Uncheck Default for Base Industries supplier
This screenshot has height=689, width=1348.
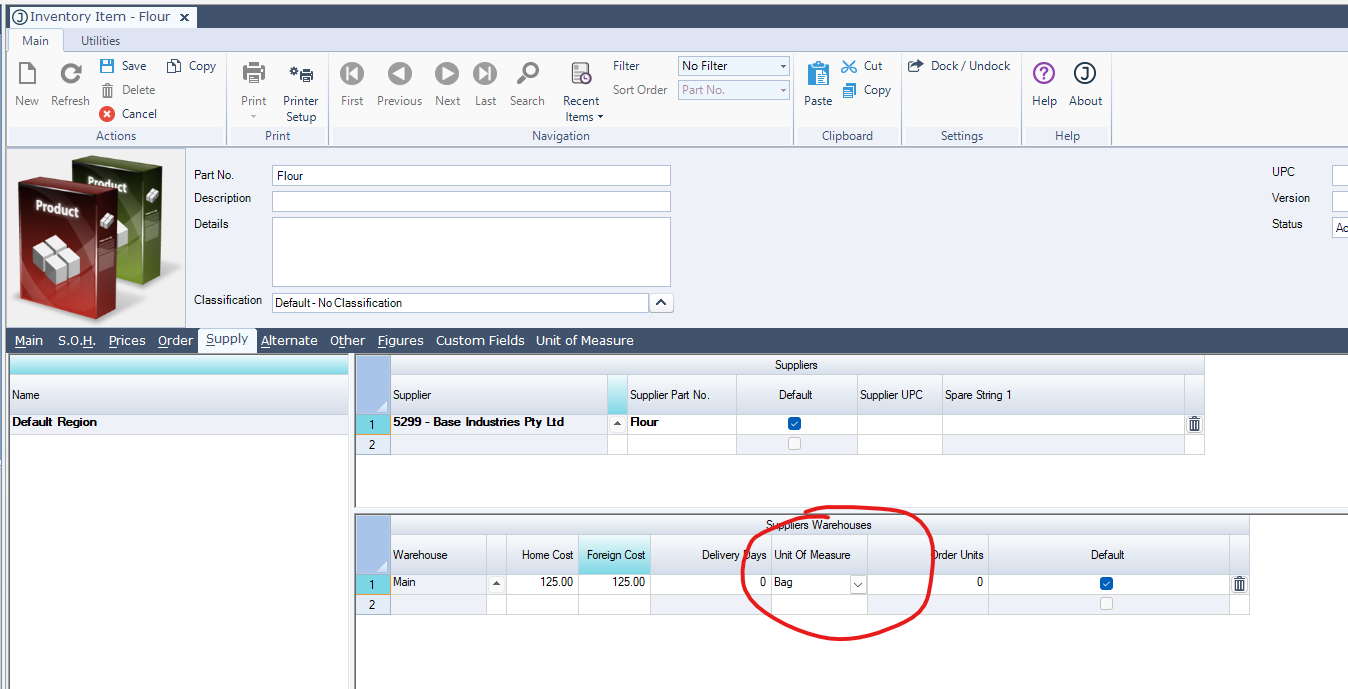click(795, 424)
